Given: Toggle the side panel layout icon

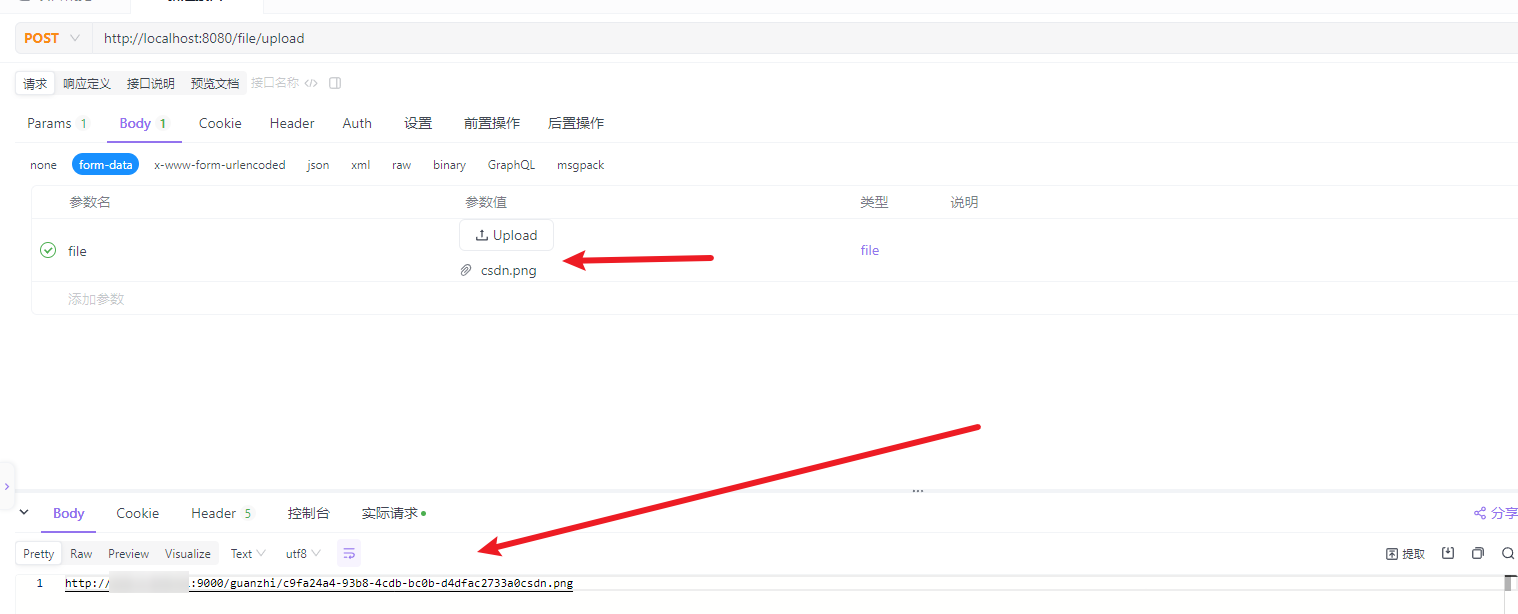Looking at the screenshot, I should tap(335, 83).
